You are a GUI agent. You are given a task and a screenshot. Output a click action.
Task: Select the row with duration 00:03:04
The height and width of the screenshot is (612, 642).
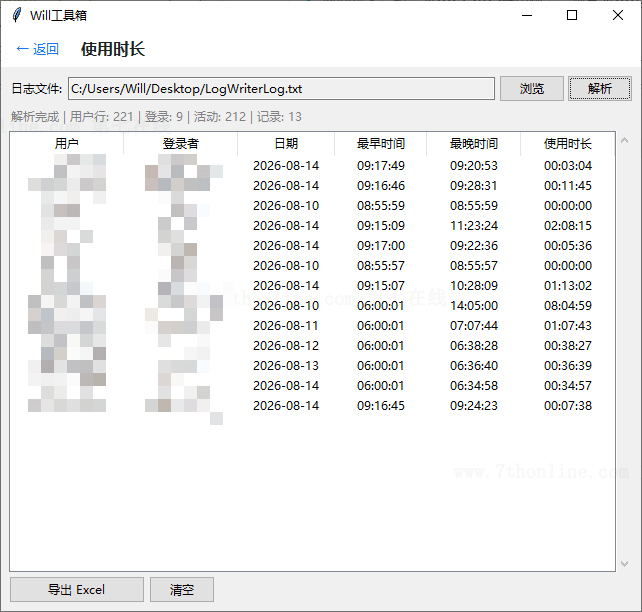[312, 165]
